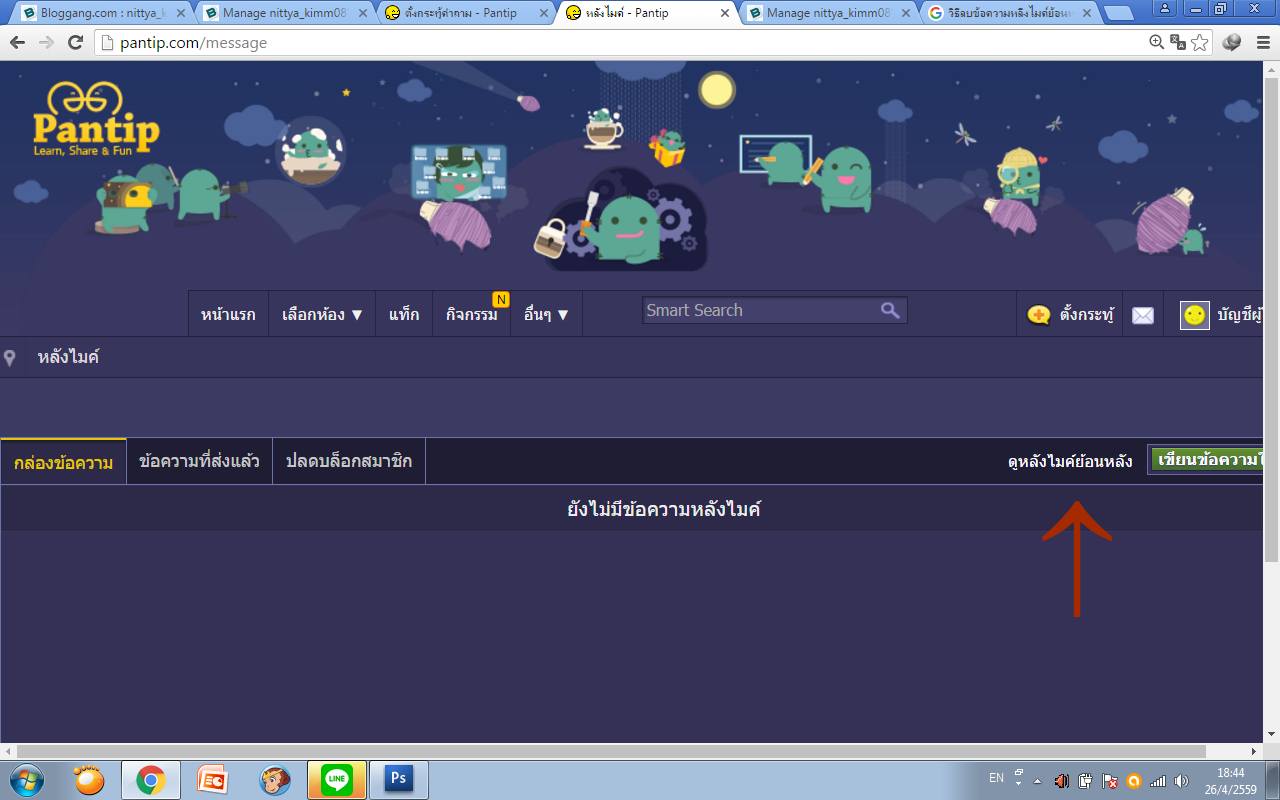
Task: Open the red presentation app on taskbar
Action: (x=213, y=780)
